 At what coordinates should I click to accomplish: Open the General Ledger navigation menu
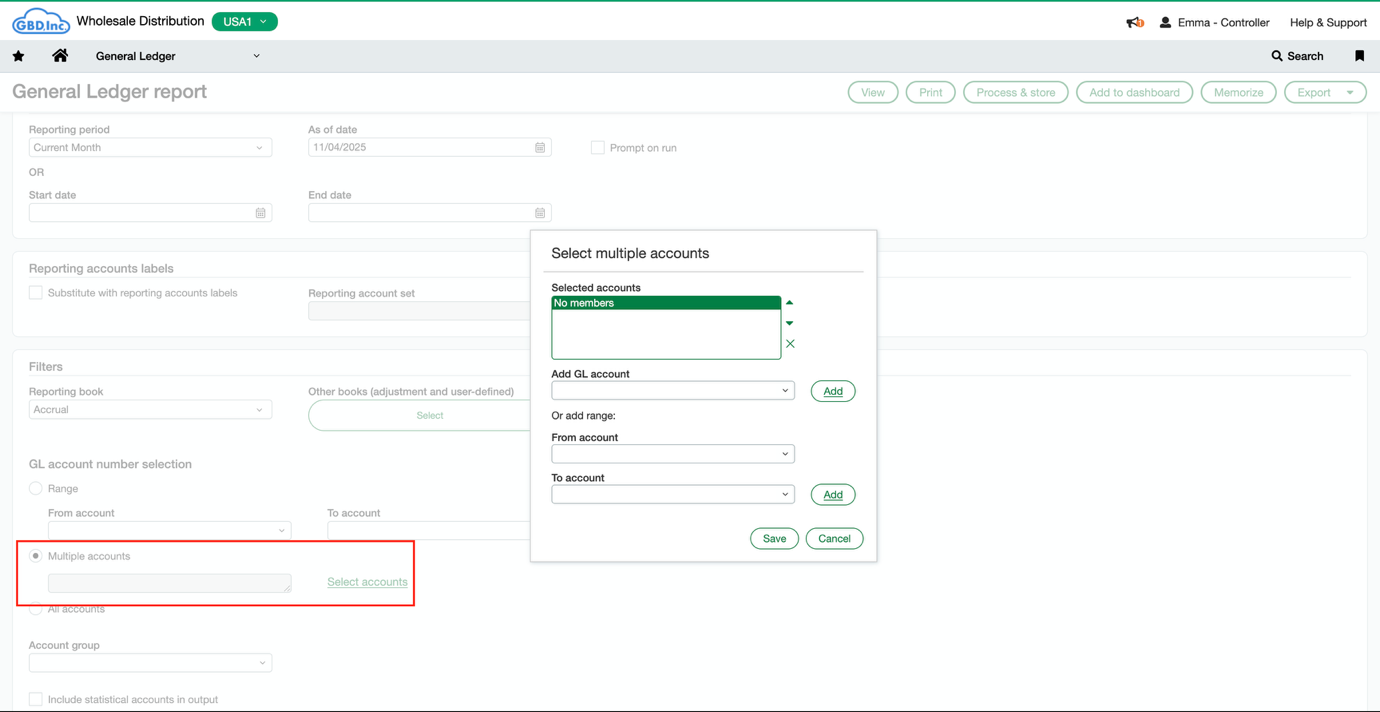pos(177,56)
